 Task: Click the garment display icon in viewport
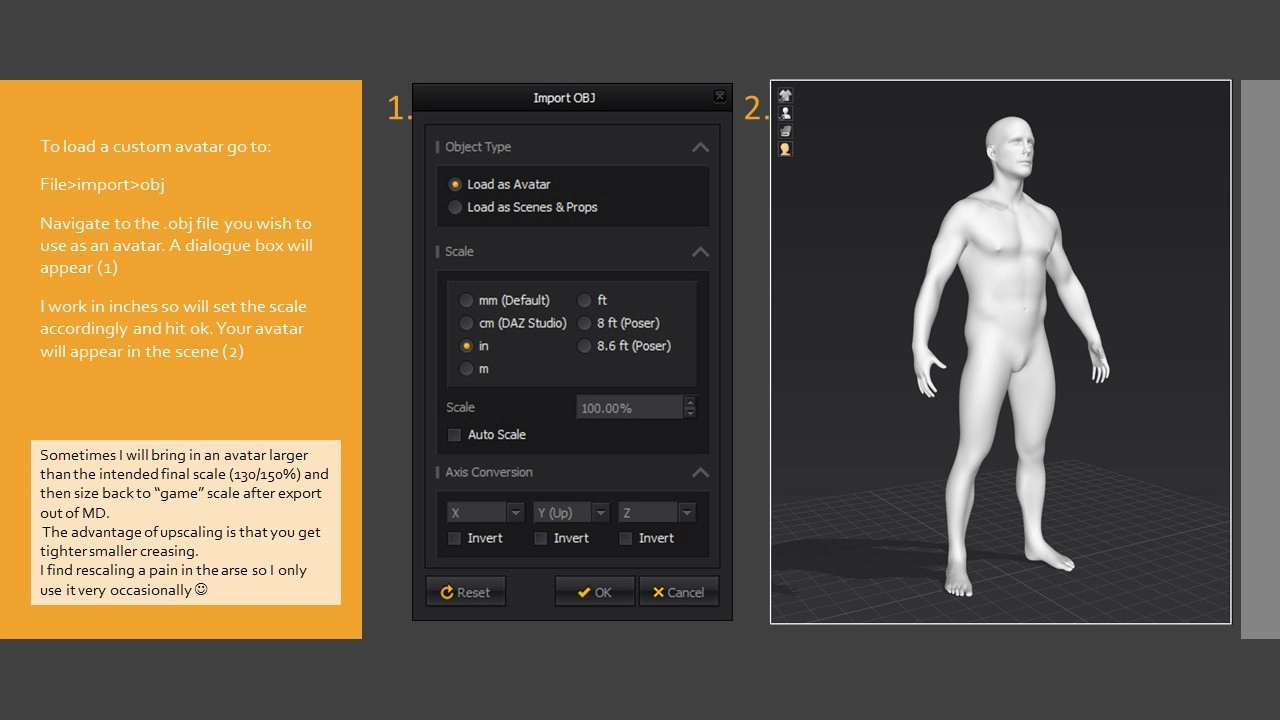pyautogui.click(x=785, y=96)
